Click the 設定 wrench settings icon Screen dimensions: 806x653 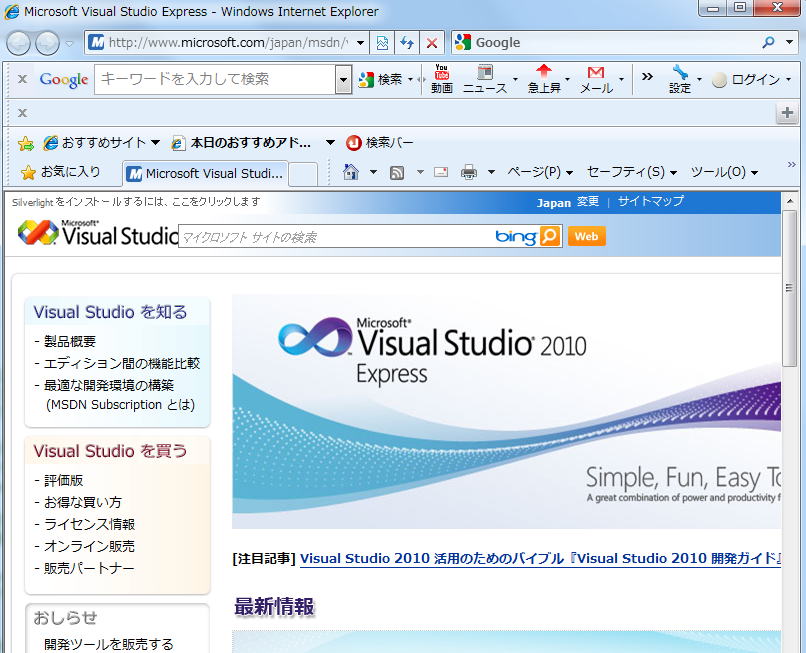point(680,78)
